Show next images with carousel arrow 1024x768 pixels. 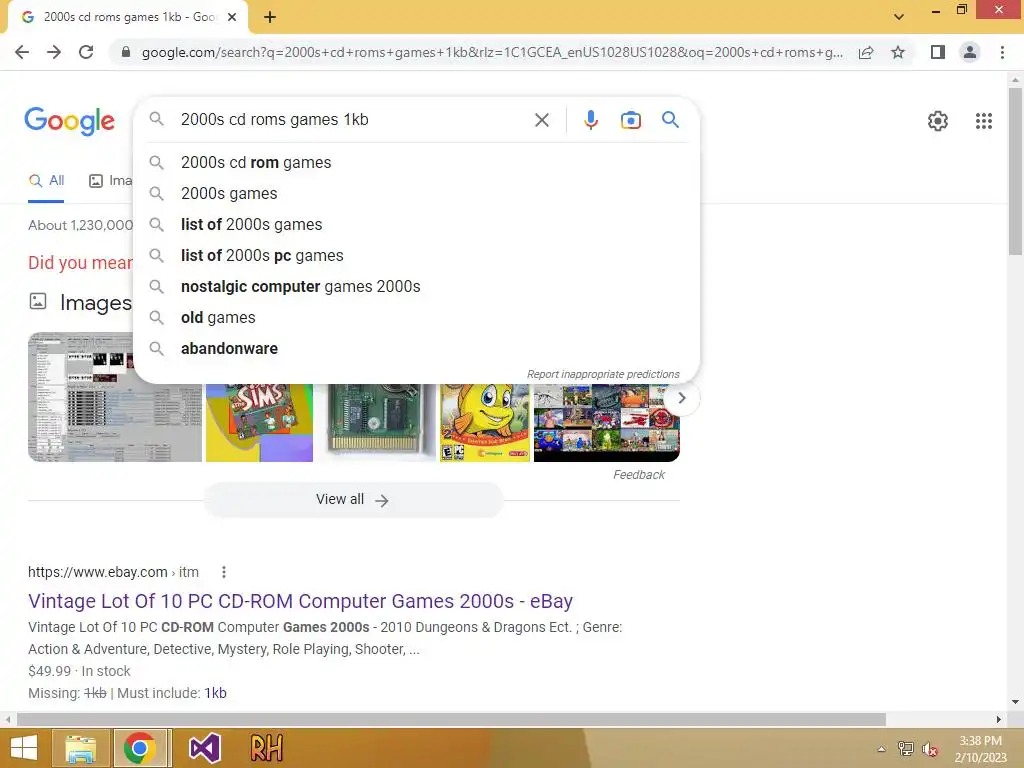tap(682, 398)
